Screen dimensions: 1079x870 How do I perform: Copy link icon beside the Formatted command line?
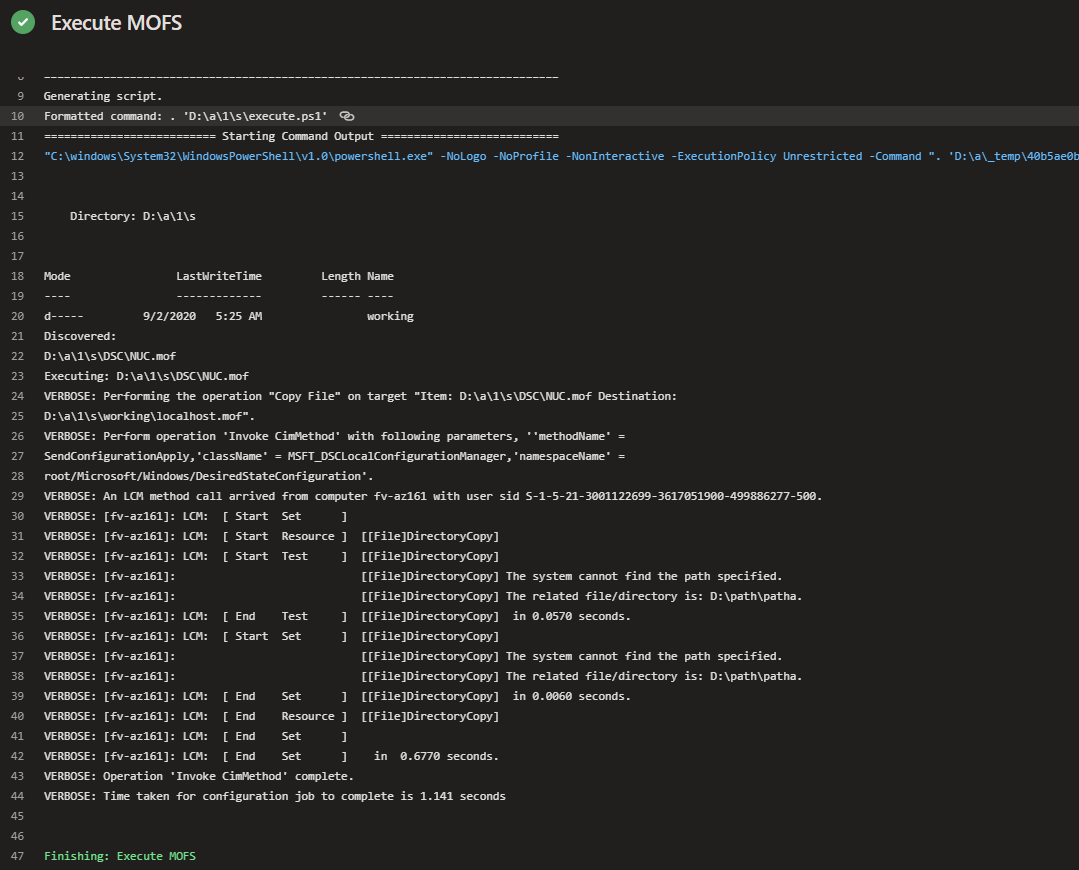click(x=347, y=116)
